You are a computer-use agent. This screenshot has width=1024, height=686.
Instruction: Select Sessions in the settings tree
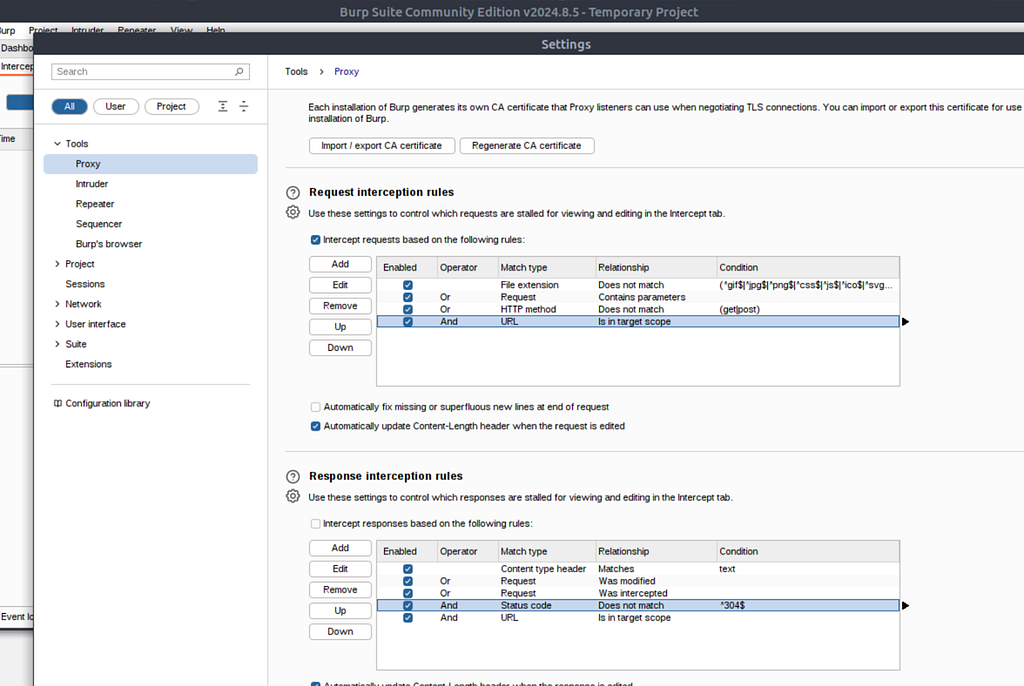pos(85,284)
